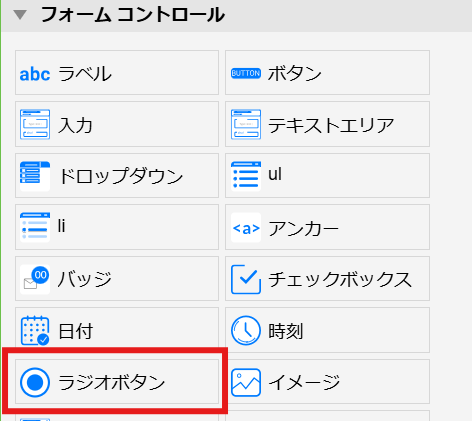Collapse the フォーム コントロール section triangle
The width and height of the screenshot is (472, 421).
pyautogui.click(x=20, y=15)
